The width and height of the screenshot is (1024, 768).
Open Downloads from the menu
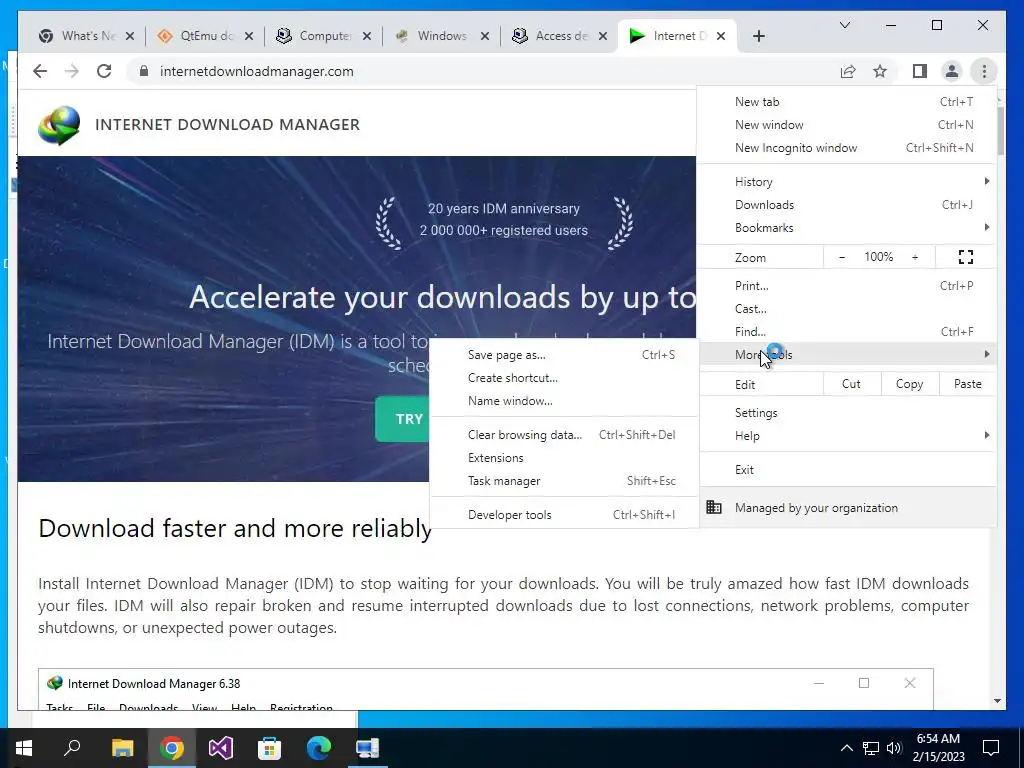point(847,204)
